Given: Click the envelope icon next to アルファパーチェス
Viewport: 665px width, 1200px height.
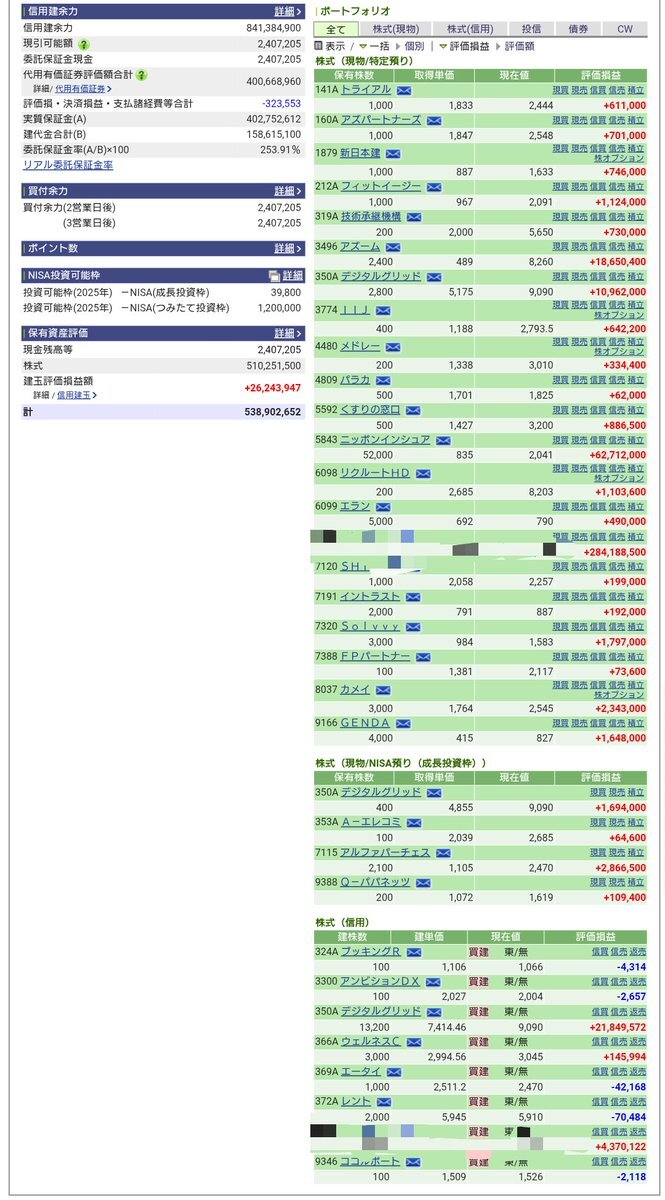Looking at the screenshot, I should click(444, 853).
